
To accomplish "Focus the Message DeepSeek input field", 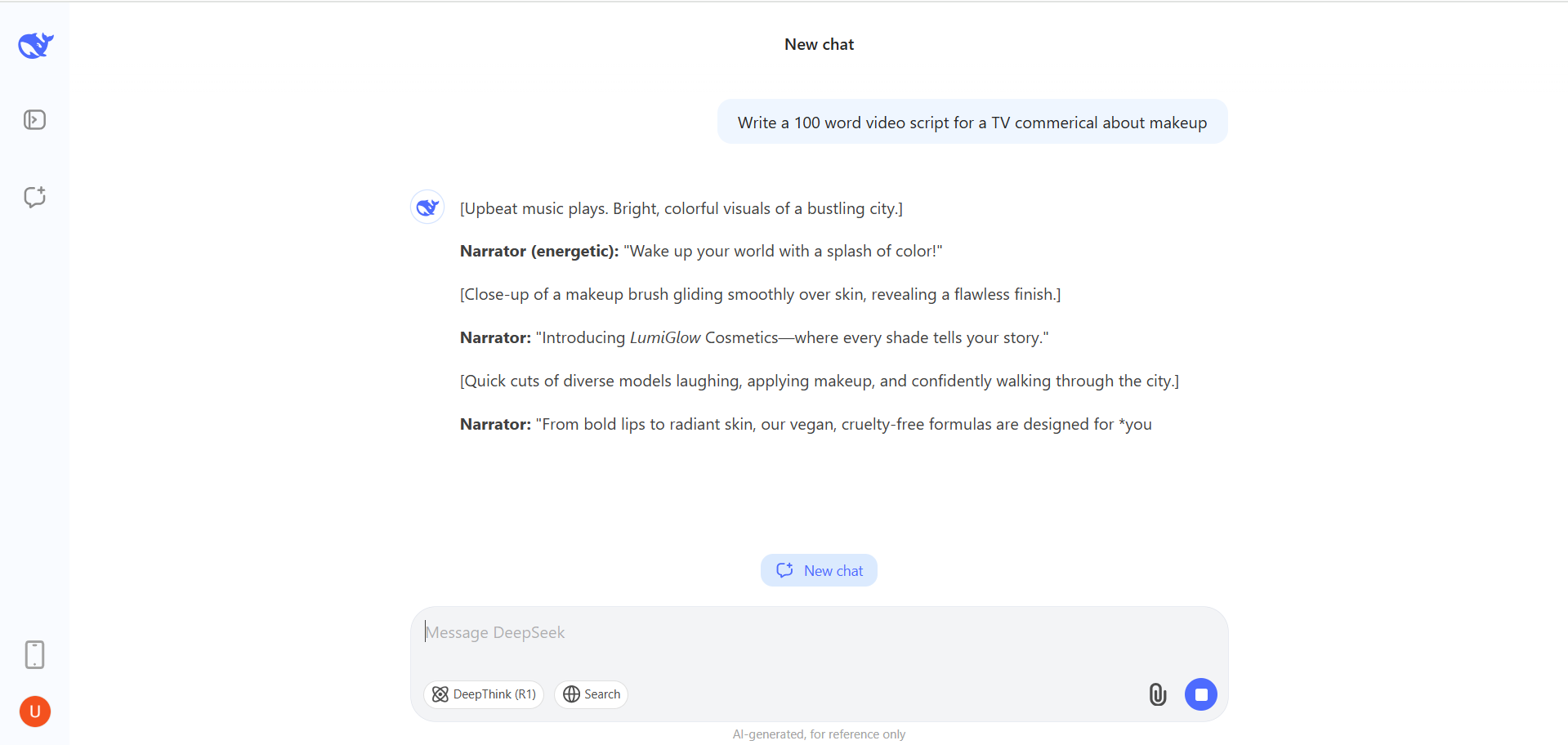I will coord(819,633).
